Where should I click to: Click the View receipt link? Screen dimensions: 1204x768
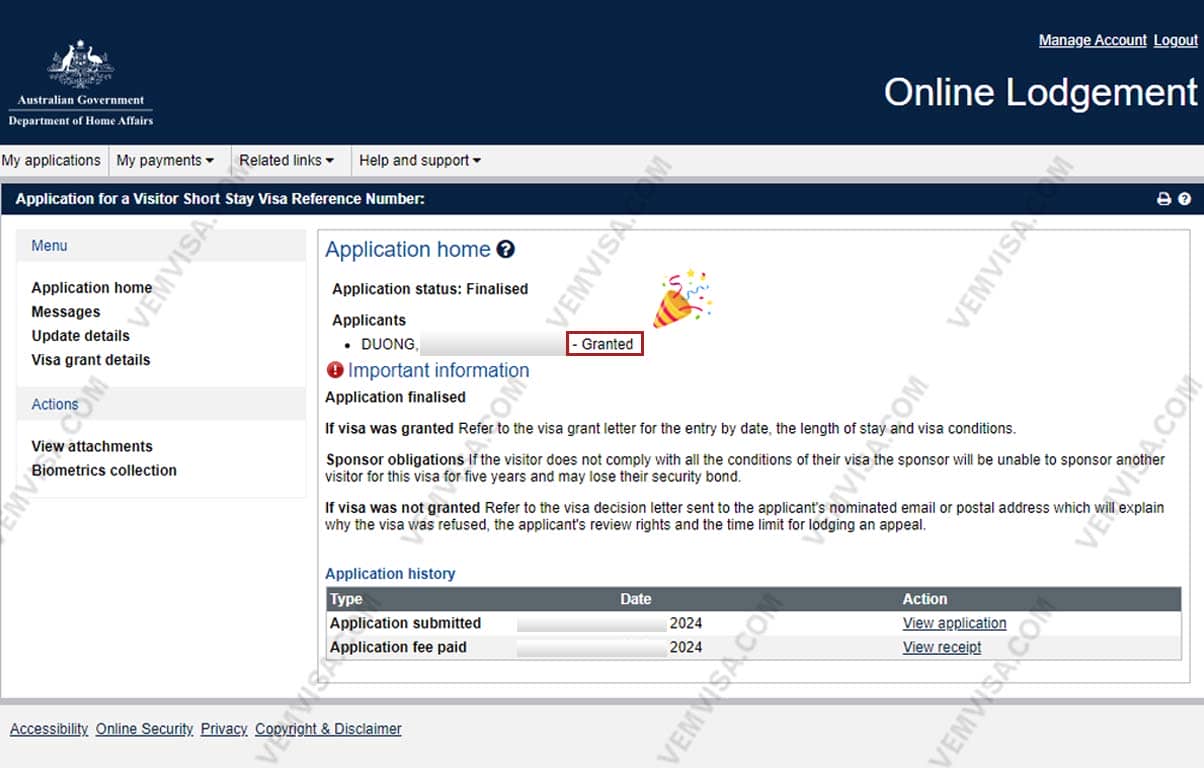(x=942, y=647)
